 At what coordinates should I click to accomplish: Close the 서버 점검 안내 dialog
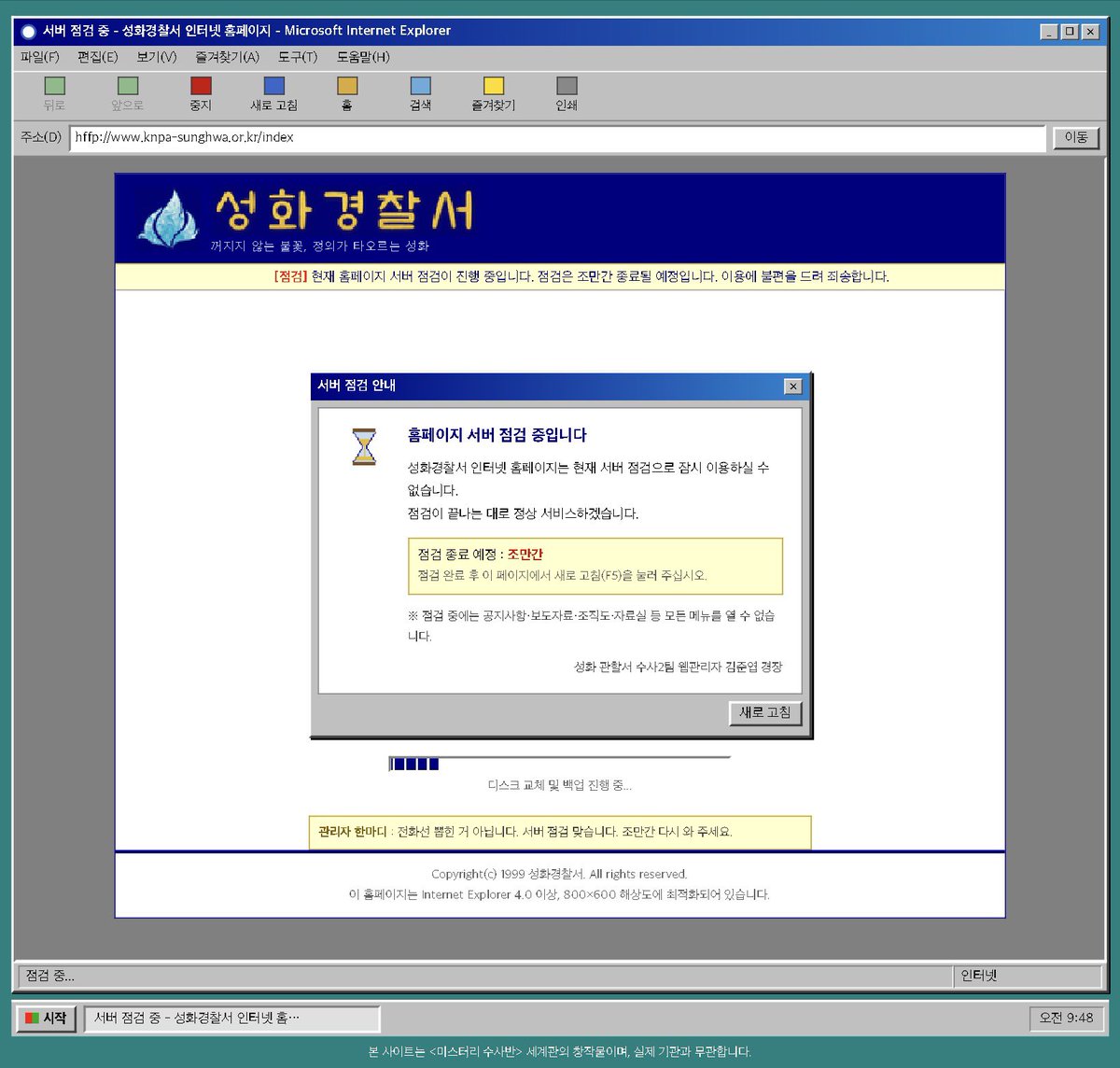(x=792, y=386)
